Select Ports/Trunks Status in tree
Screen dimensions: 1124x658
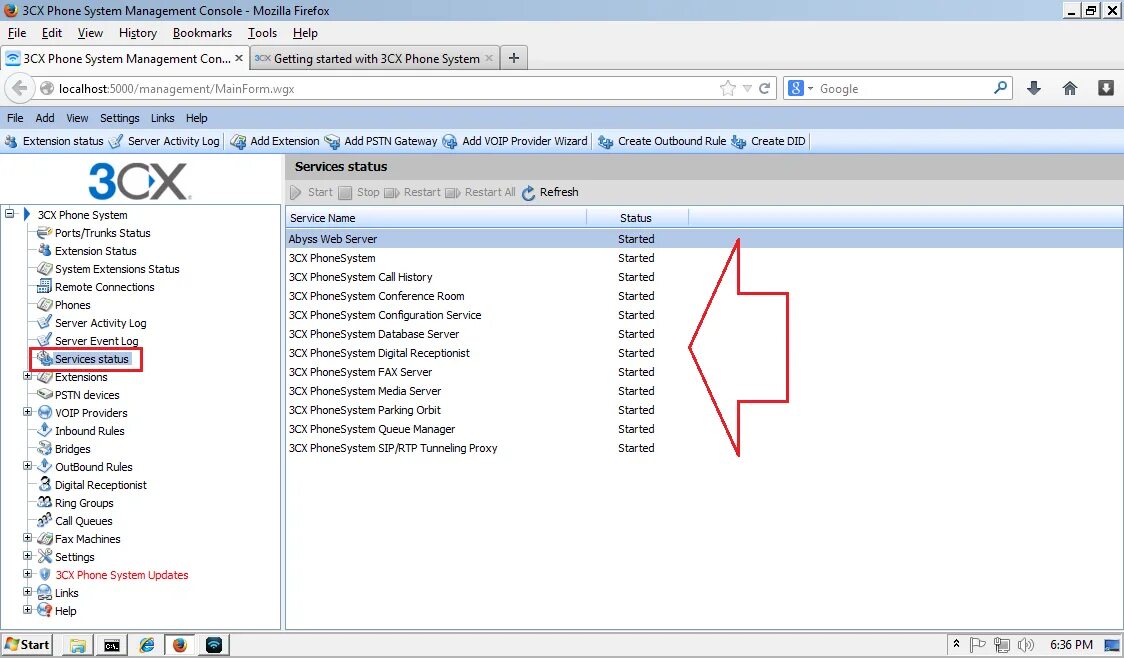(x=103, y=233)
